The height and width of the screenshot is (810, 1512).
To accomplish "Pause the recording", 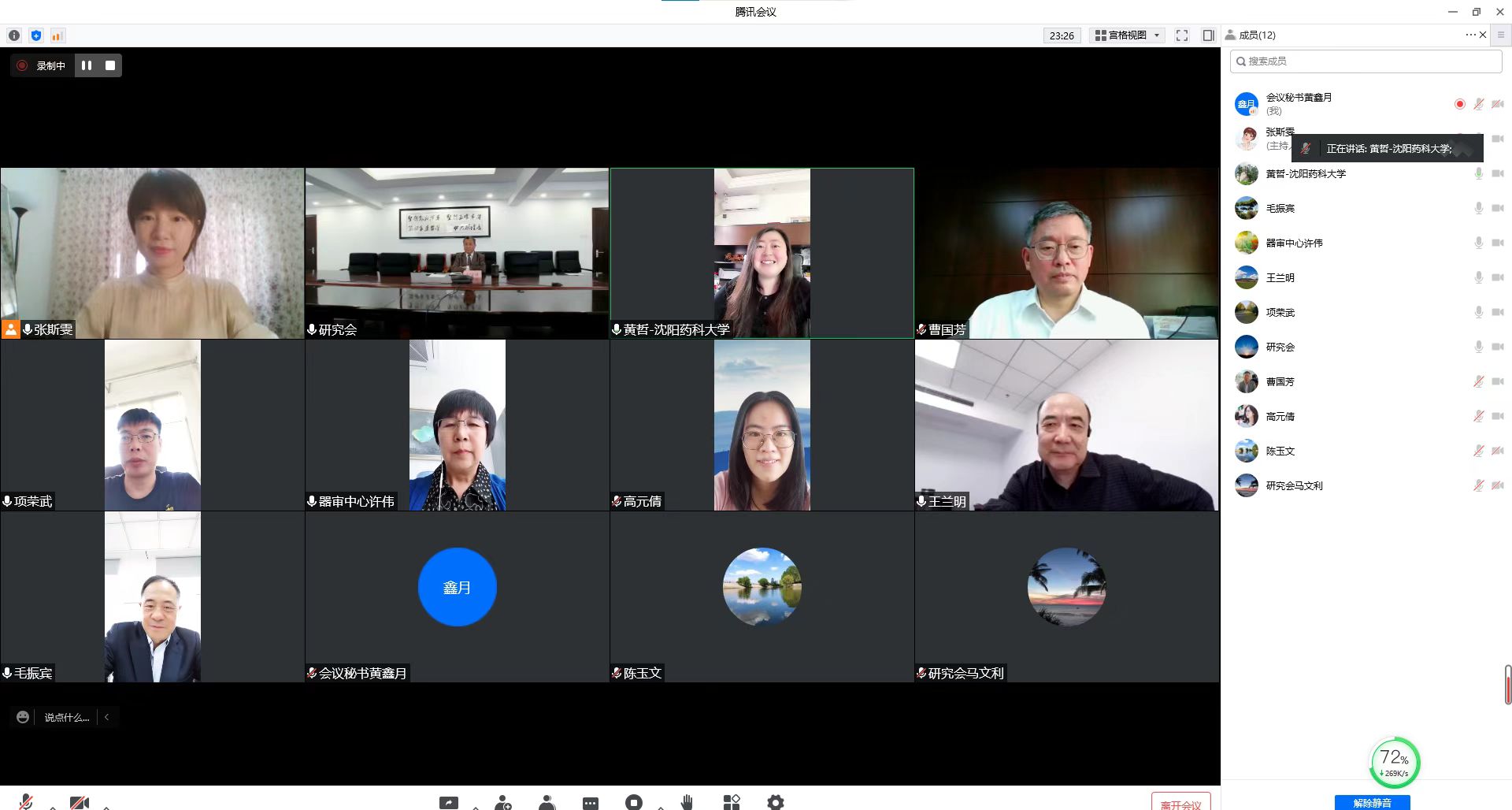I will tap(87, 65).
